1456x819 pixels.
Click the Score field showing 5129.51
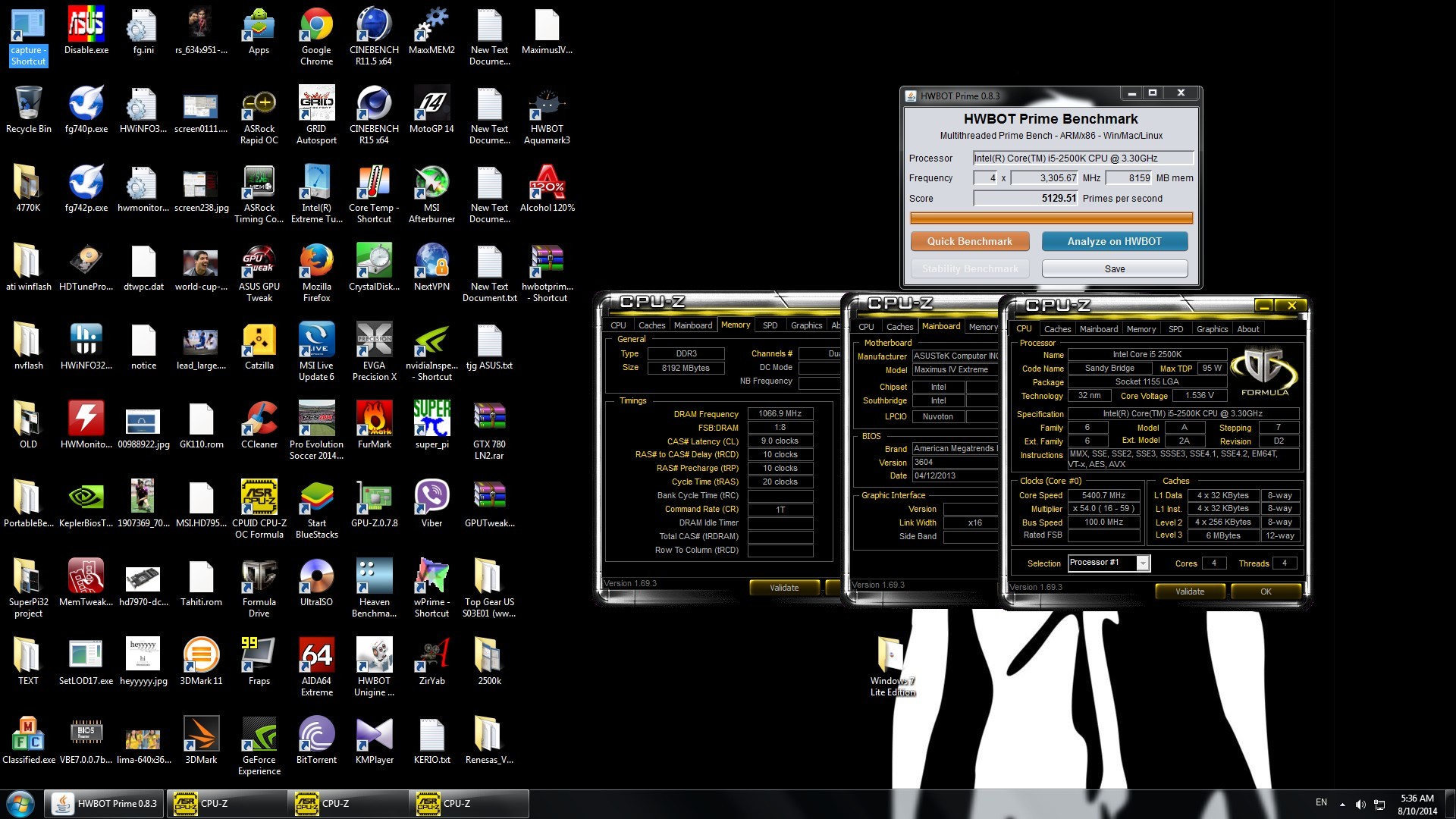[x=1026, y=198]
